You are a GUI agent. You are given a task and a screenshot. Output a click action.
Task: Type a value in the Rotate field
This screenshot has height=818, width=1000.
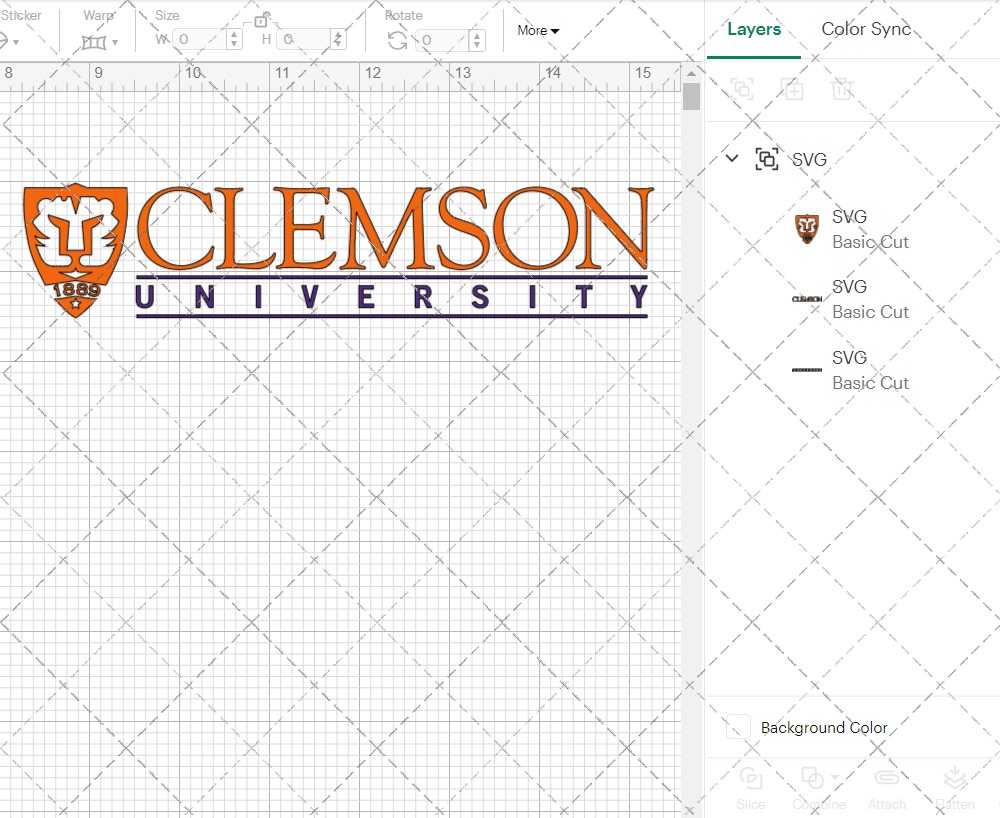(435, 39)
